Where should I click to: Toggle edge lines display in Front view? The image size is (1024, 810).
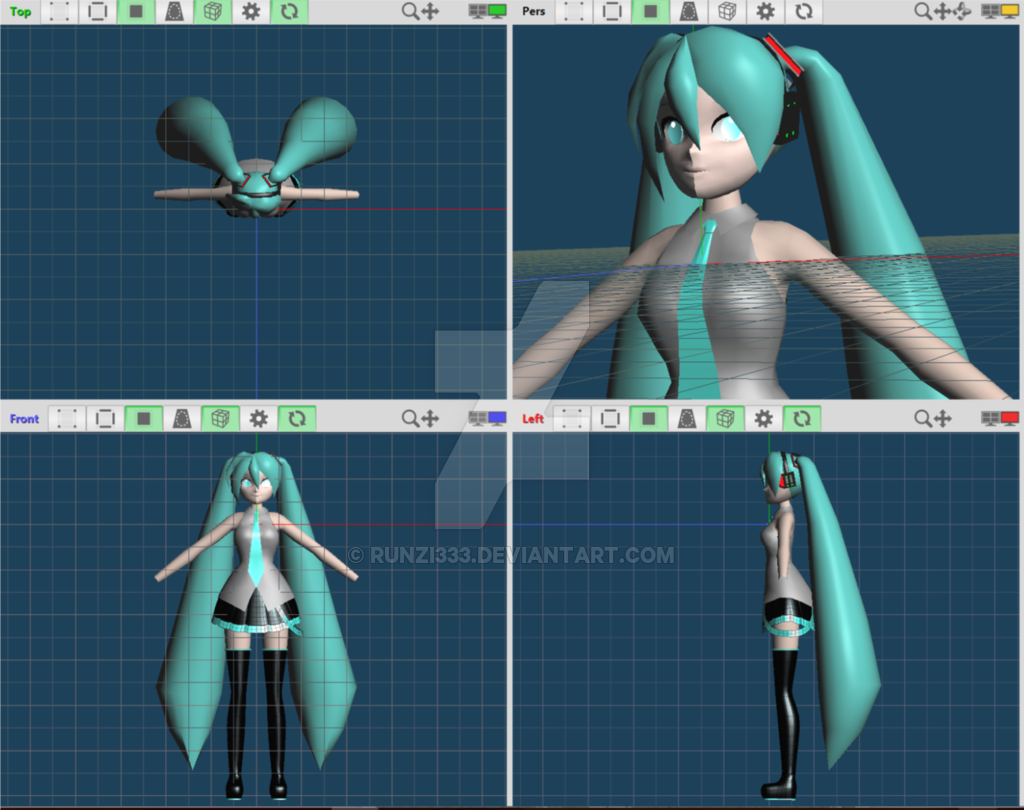pyautogui.click(x=105, y=419)
